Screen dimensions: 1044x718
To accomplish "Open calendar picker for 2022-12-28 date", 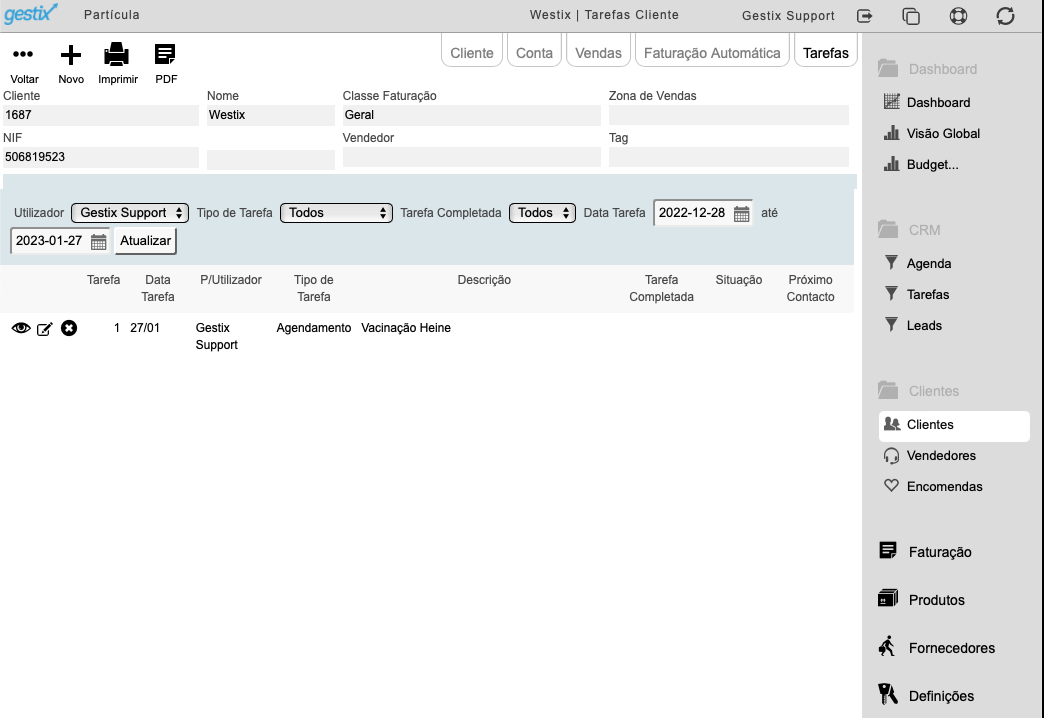I will [x=741, y=214].
